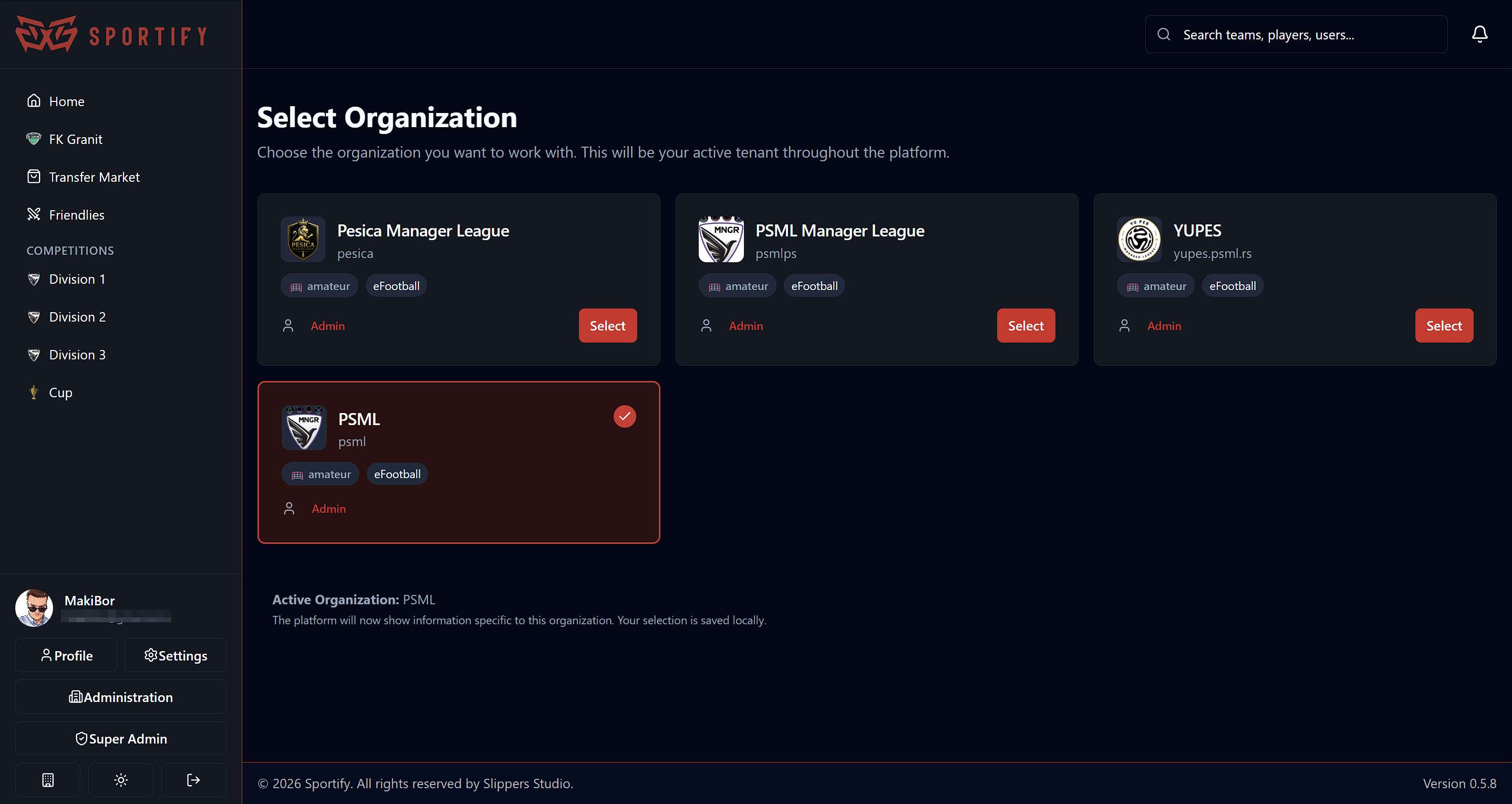
Task: Open FK Granit team page
Action: click(x=121, y=139)
